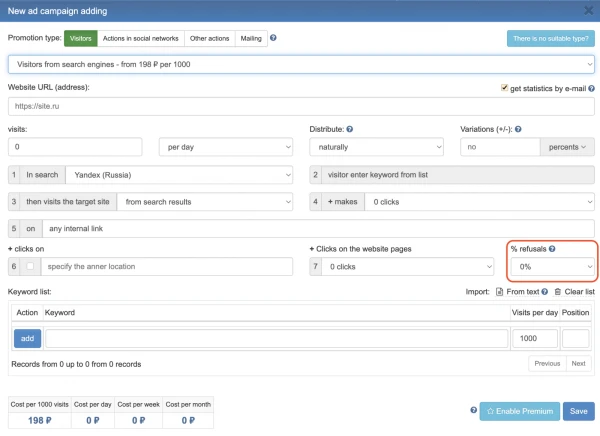Open the Distribute help tooltip icon
600x436 pixels.
tap(349, 129)
